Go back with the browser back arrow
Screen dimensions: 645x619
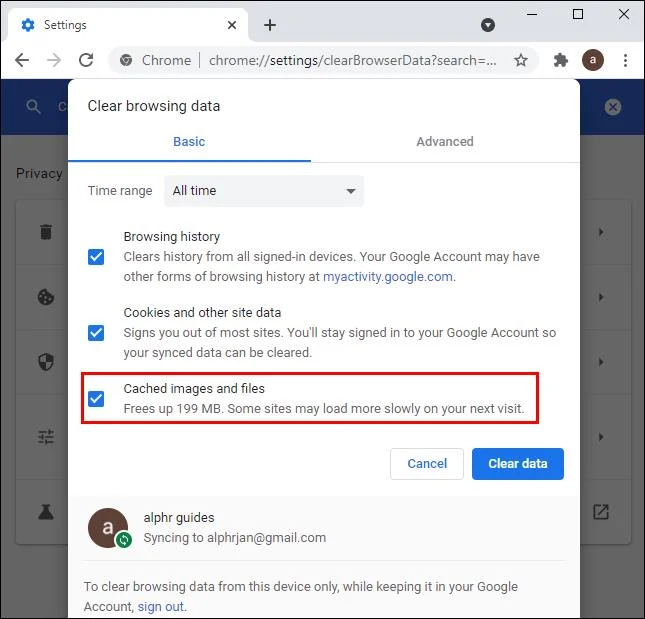(x=22, y=60)
